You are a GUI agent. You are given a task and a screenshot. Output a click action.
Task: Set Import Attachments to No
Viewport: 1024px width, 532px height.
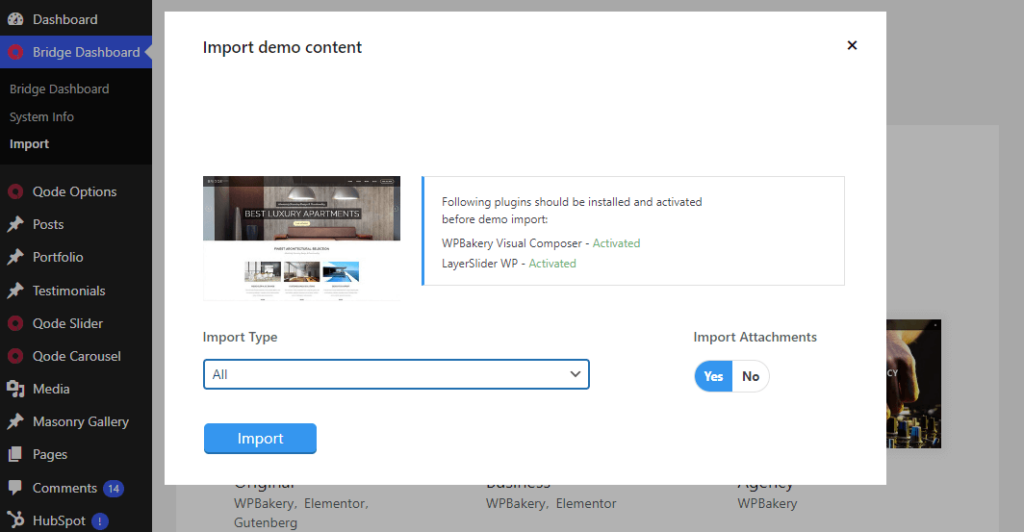pyautogui.click(x=750, y=376)
